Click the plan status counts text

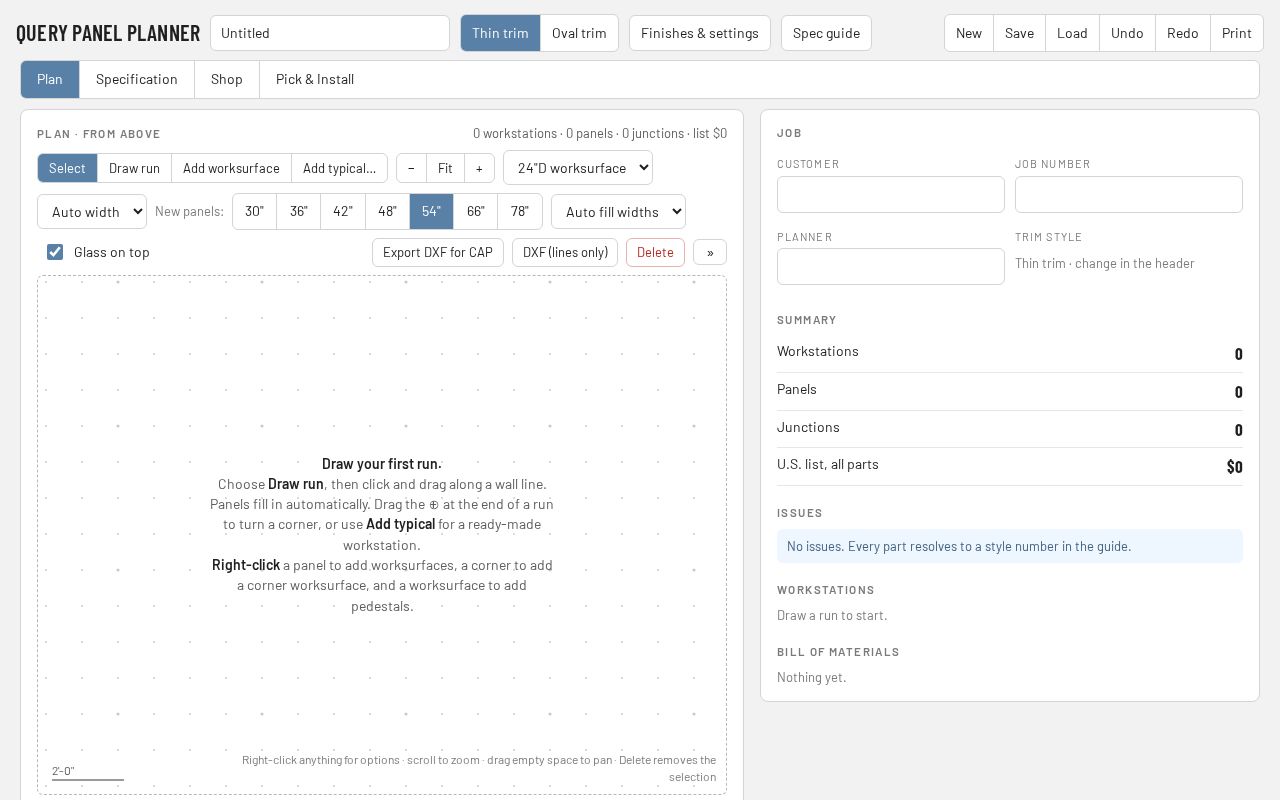600,133
